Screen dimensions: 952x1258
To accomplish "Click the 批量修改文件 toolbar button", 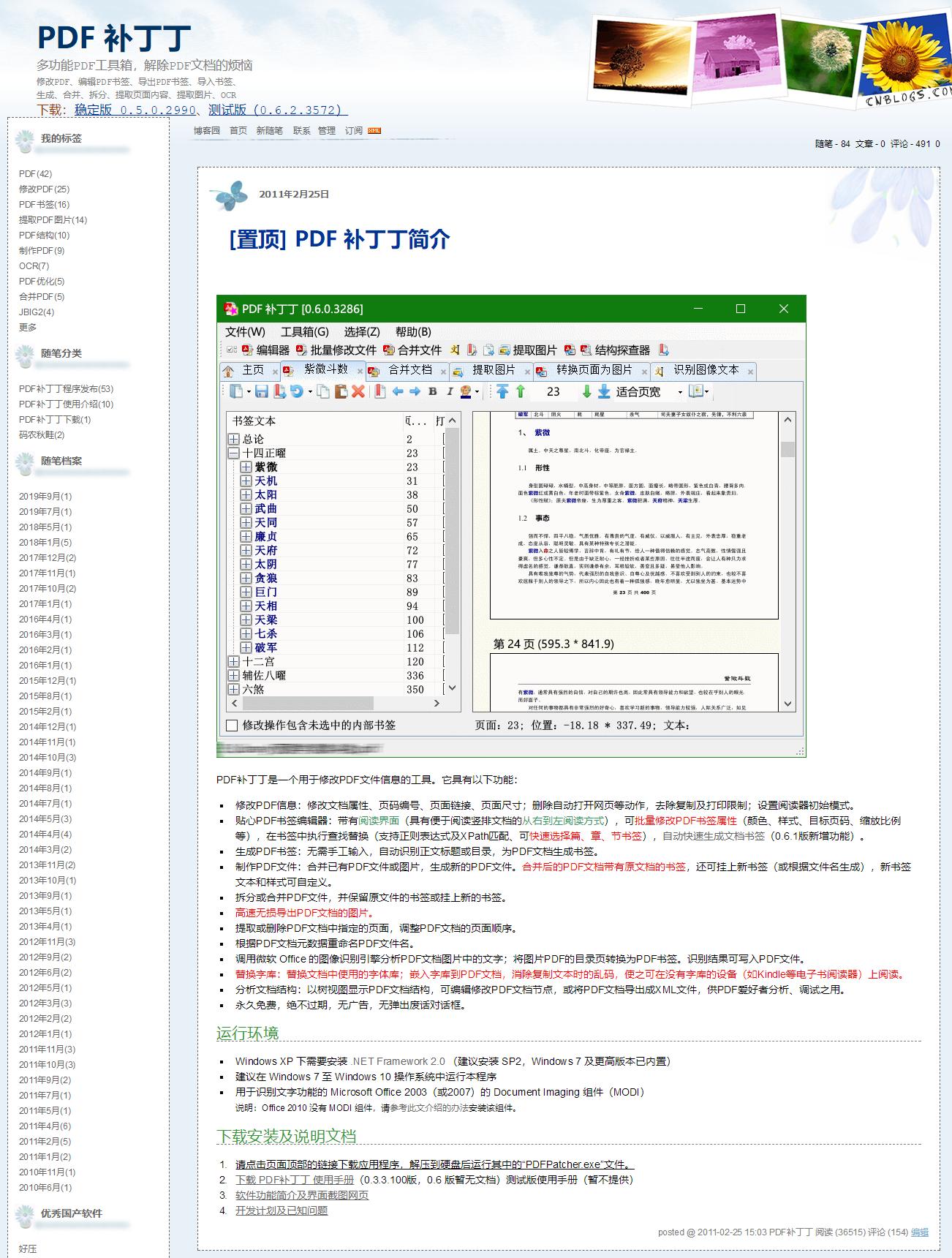I will tap(336, 350).
